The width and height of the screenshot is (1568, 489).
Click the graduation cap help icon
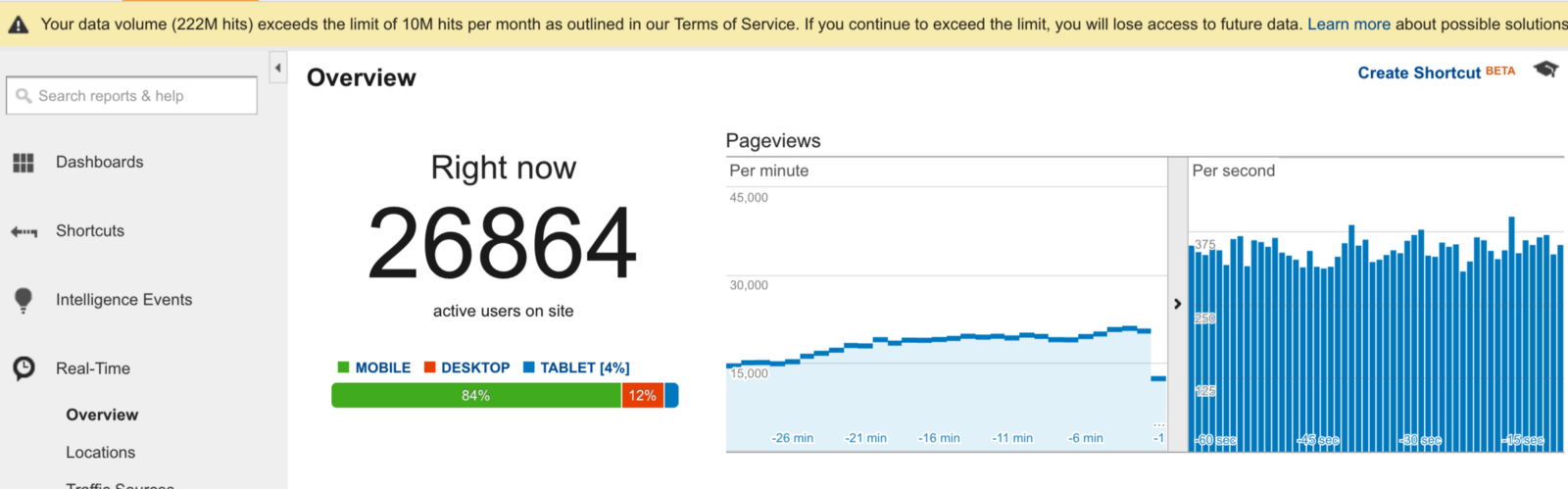1545,70
